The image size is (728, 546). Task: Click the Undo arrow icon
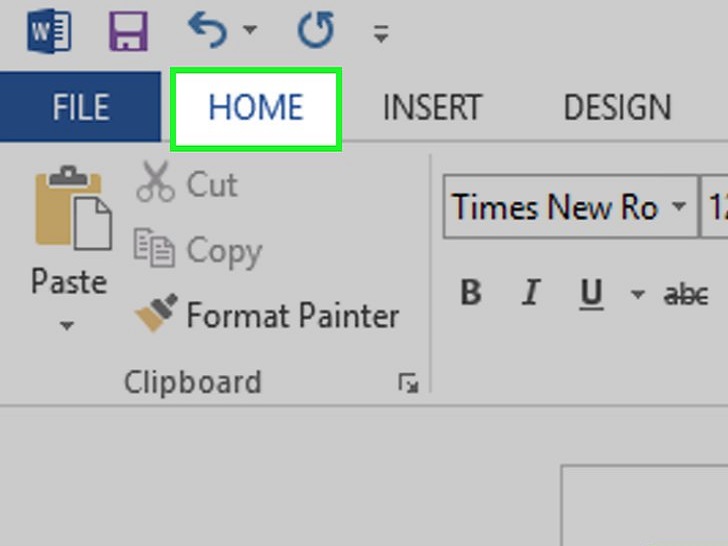click(208, 31)
